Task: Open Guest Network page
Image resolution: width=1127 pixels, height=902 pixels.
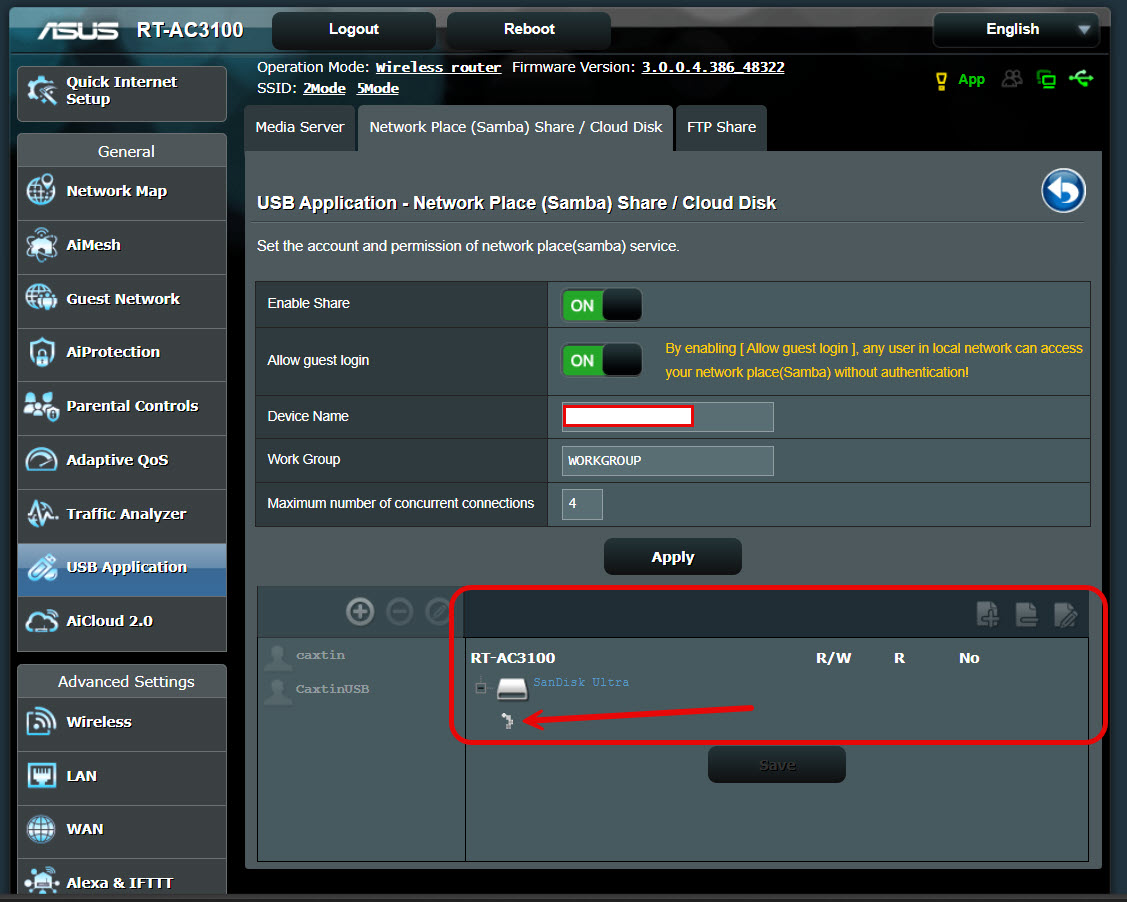Action: (121, 299)
